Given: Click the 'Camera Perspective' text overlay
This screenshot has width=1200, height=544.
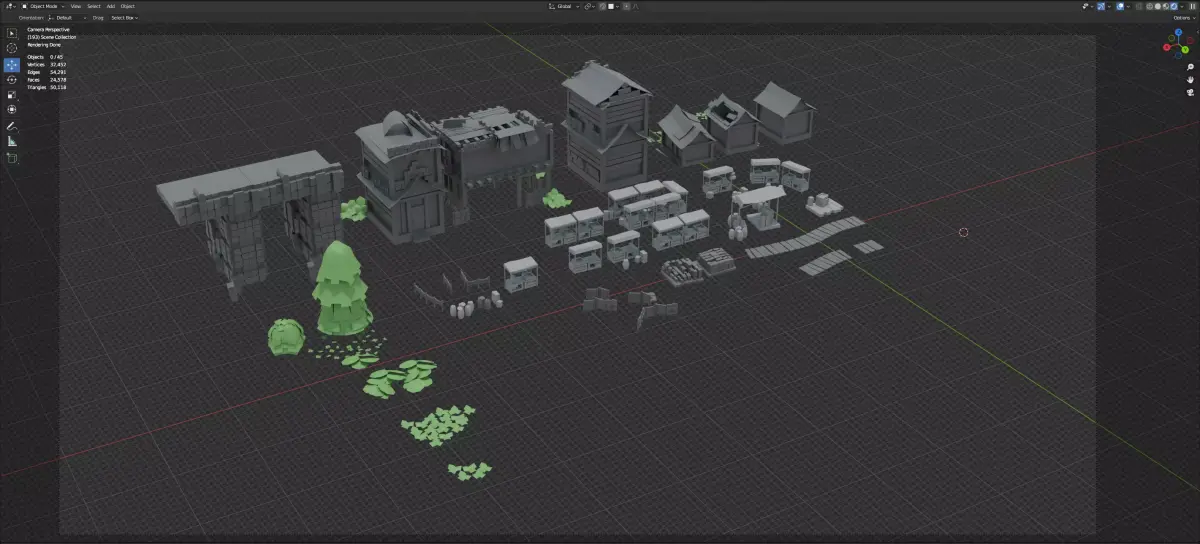Looking at the screenshot, I should (49, 30).
